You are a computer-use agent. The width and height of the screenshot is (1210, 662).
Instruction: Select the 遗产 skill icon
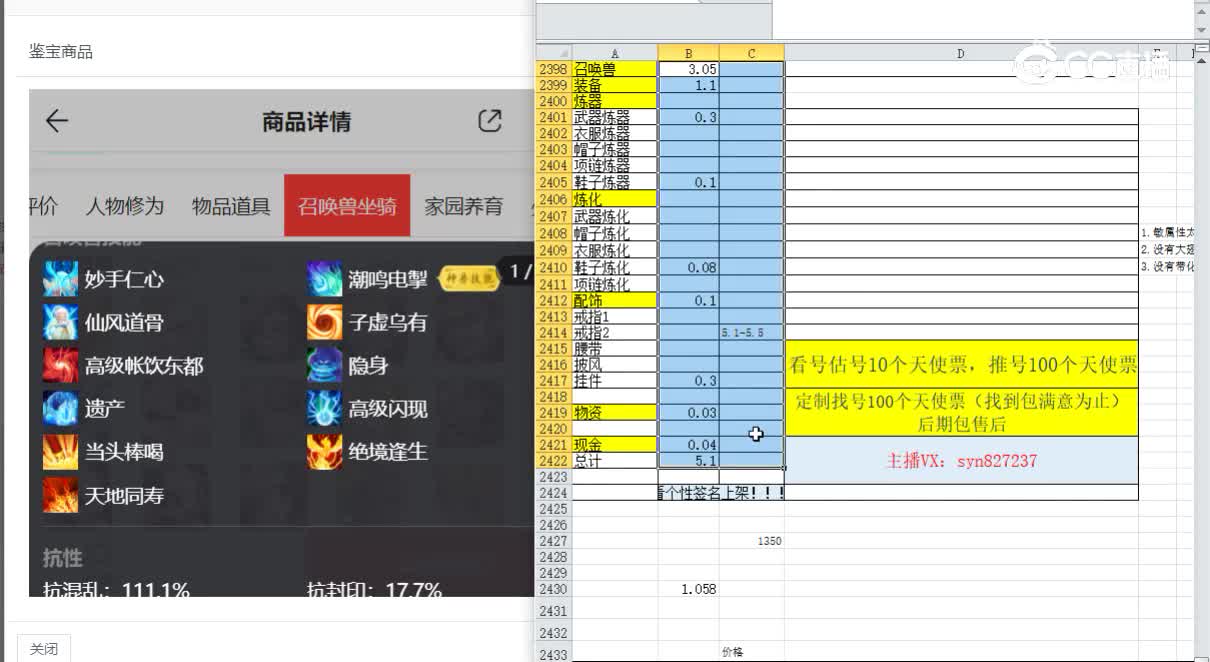pyautogui.click(x=60, y=409)
